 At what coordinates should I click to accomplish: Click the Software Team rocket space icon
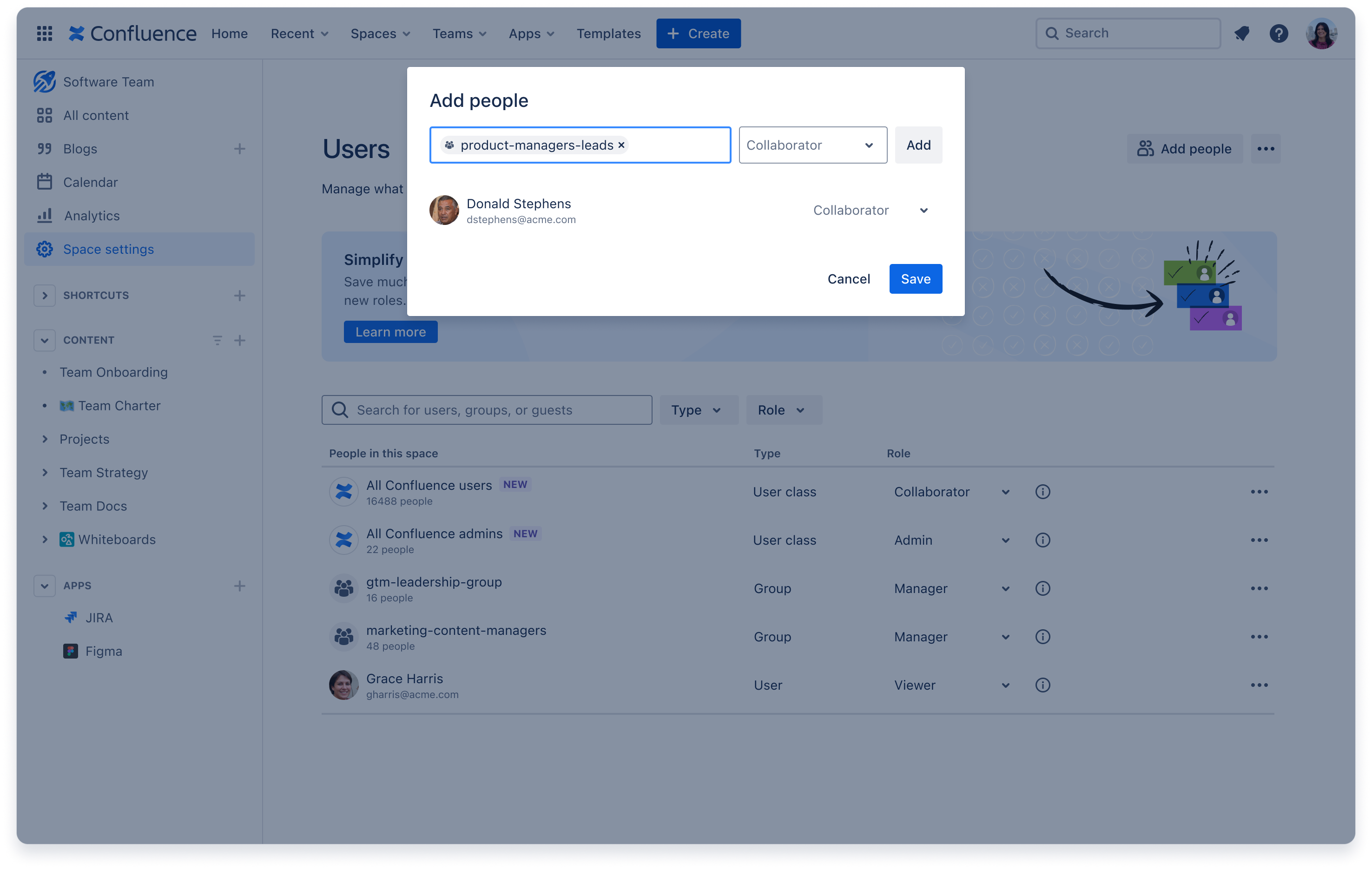[44, 81]
